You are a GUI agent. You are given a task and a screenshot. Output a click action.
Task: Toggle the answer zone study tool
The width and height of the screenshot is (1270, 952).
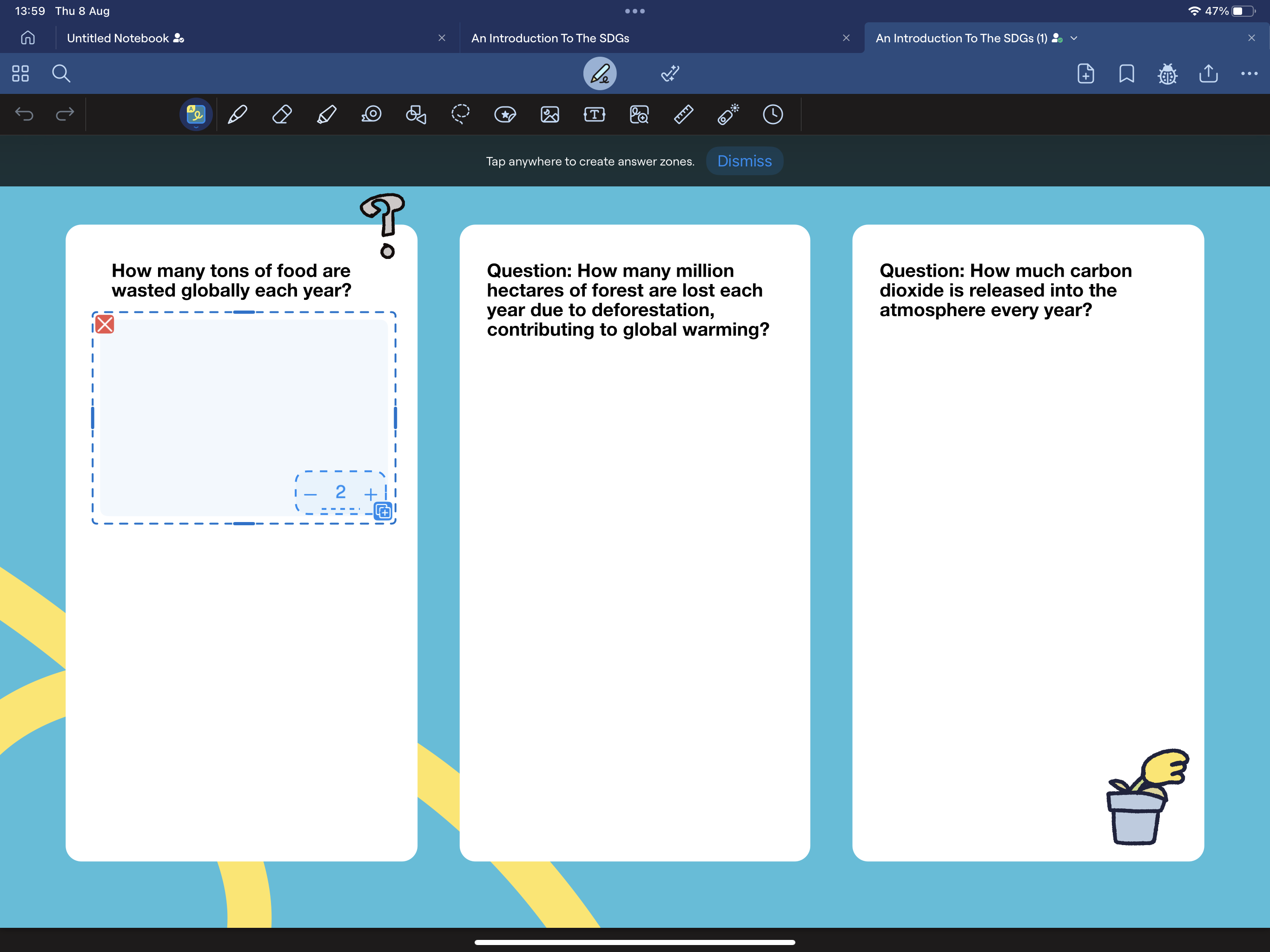(x=196, y=114)
